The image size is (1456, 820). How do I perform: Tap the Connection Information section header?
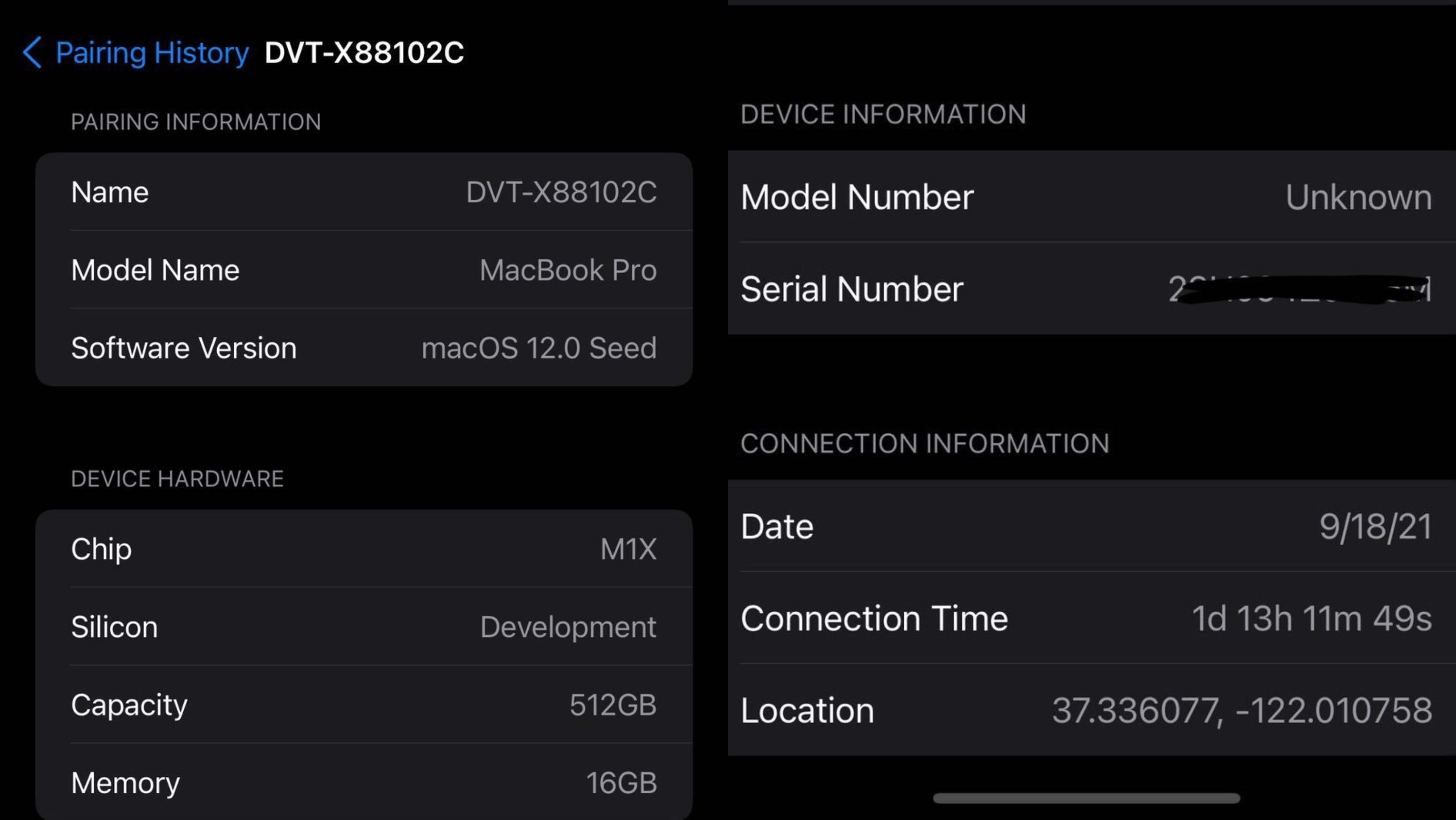coord(925,444)
